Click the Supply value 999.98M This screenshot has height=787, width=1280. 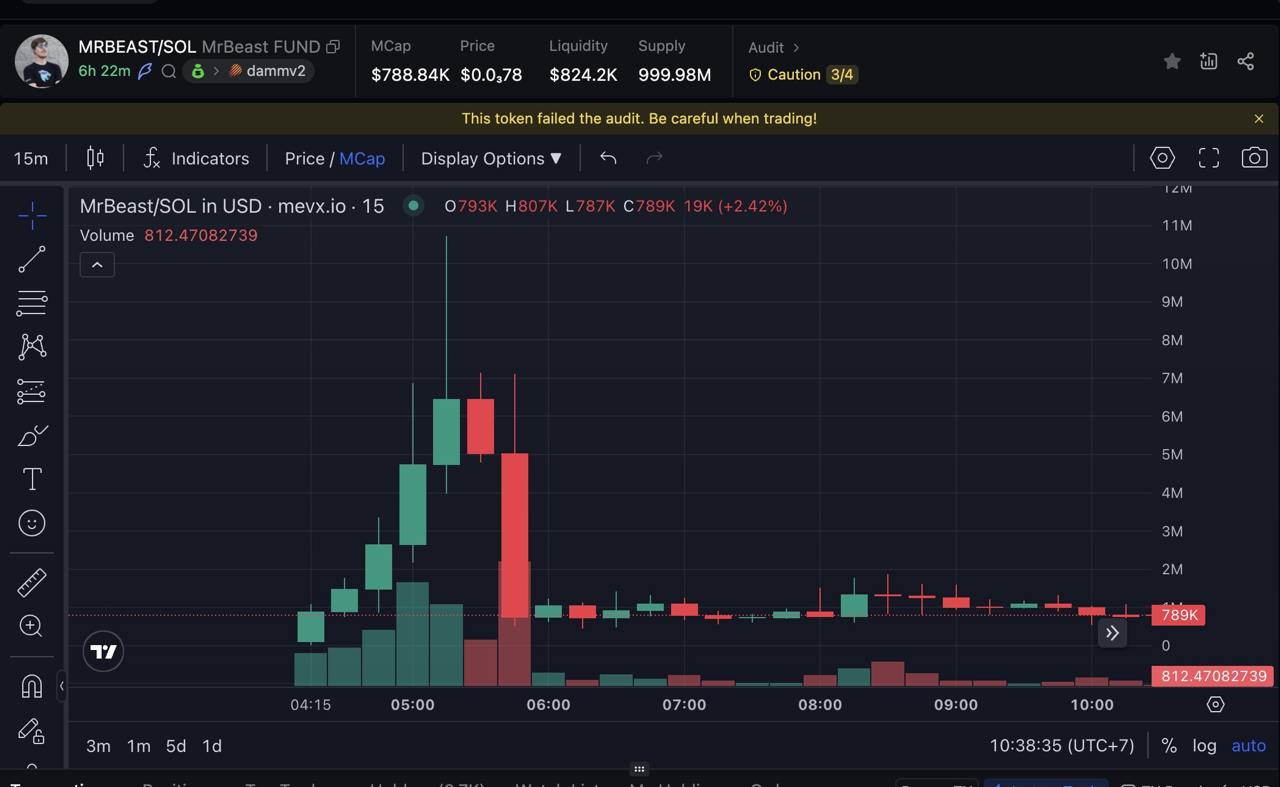coord(674,75)
